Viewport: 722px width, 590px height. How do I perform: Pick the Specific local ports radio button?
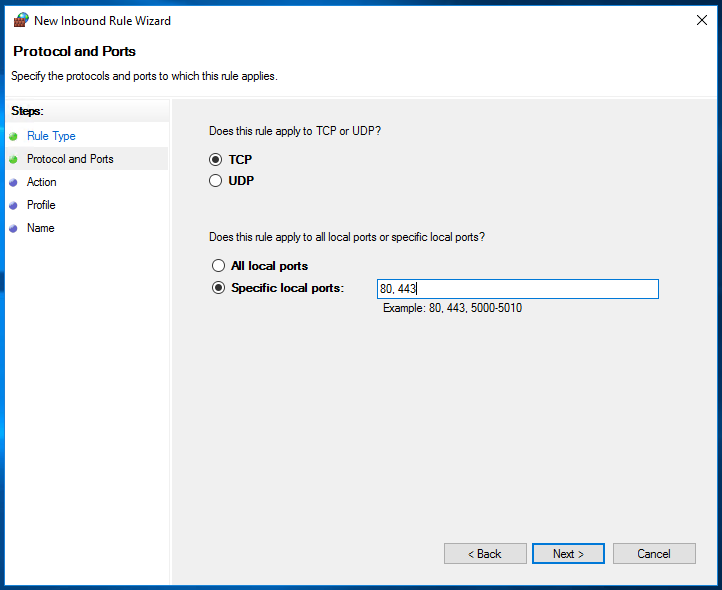click(218, 288)
